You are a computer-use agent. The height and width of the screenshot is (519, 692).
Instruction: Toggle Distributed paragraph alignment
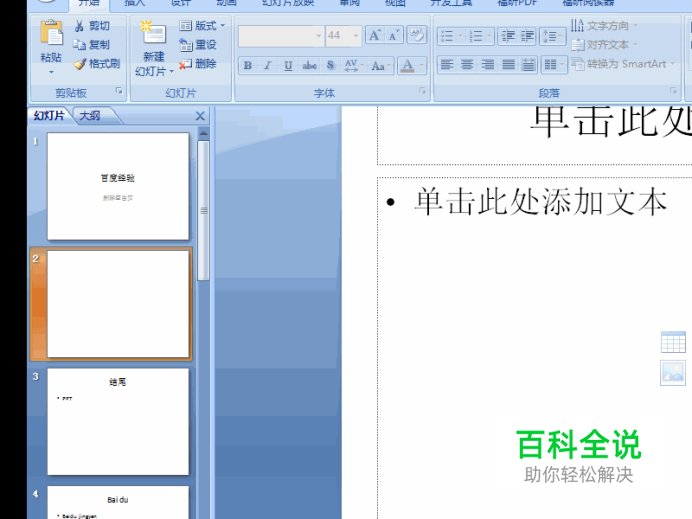click(528, 65)
